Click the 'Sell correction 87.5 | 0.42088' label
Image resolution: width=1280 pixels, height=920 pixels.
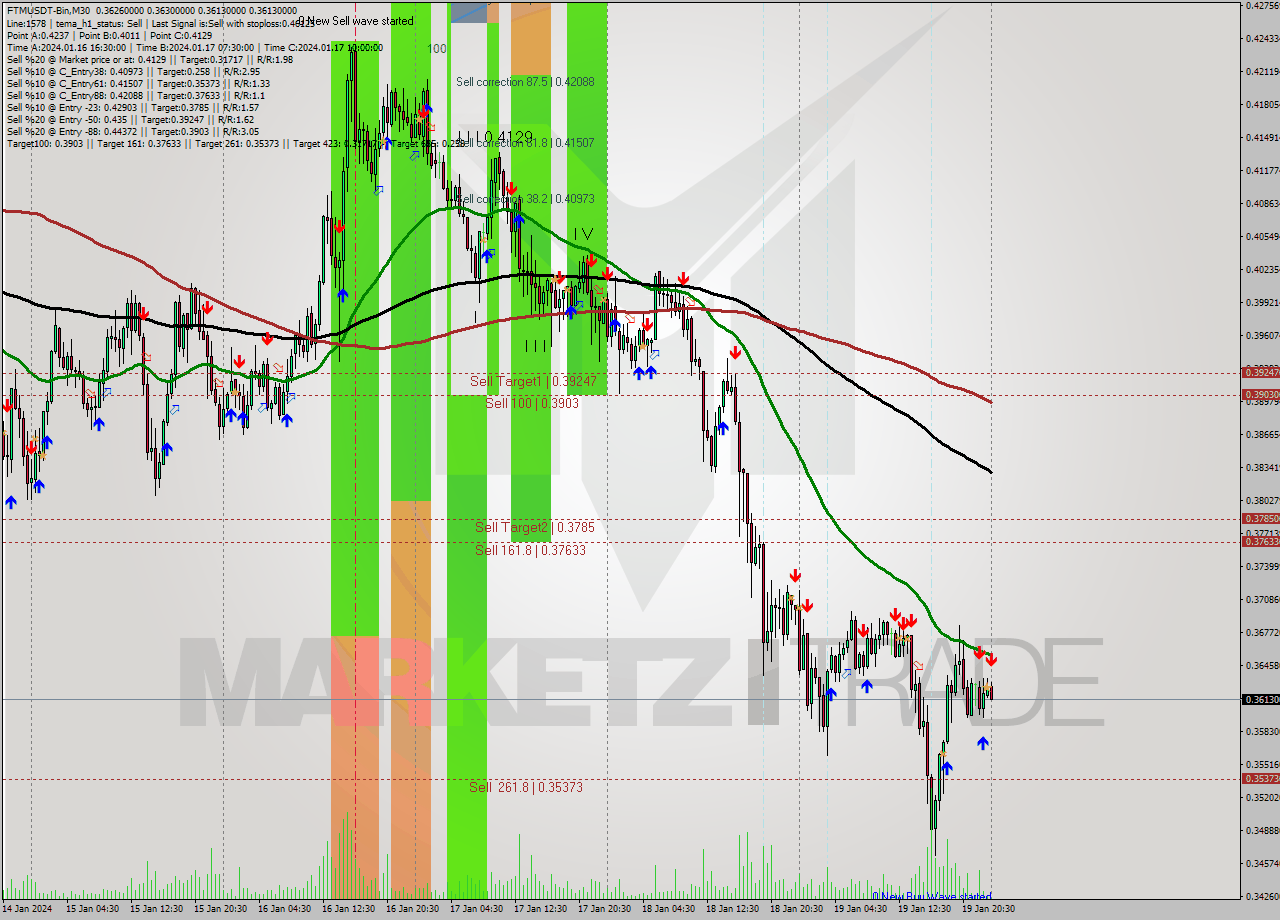tap(525, 82)
